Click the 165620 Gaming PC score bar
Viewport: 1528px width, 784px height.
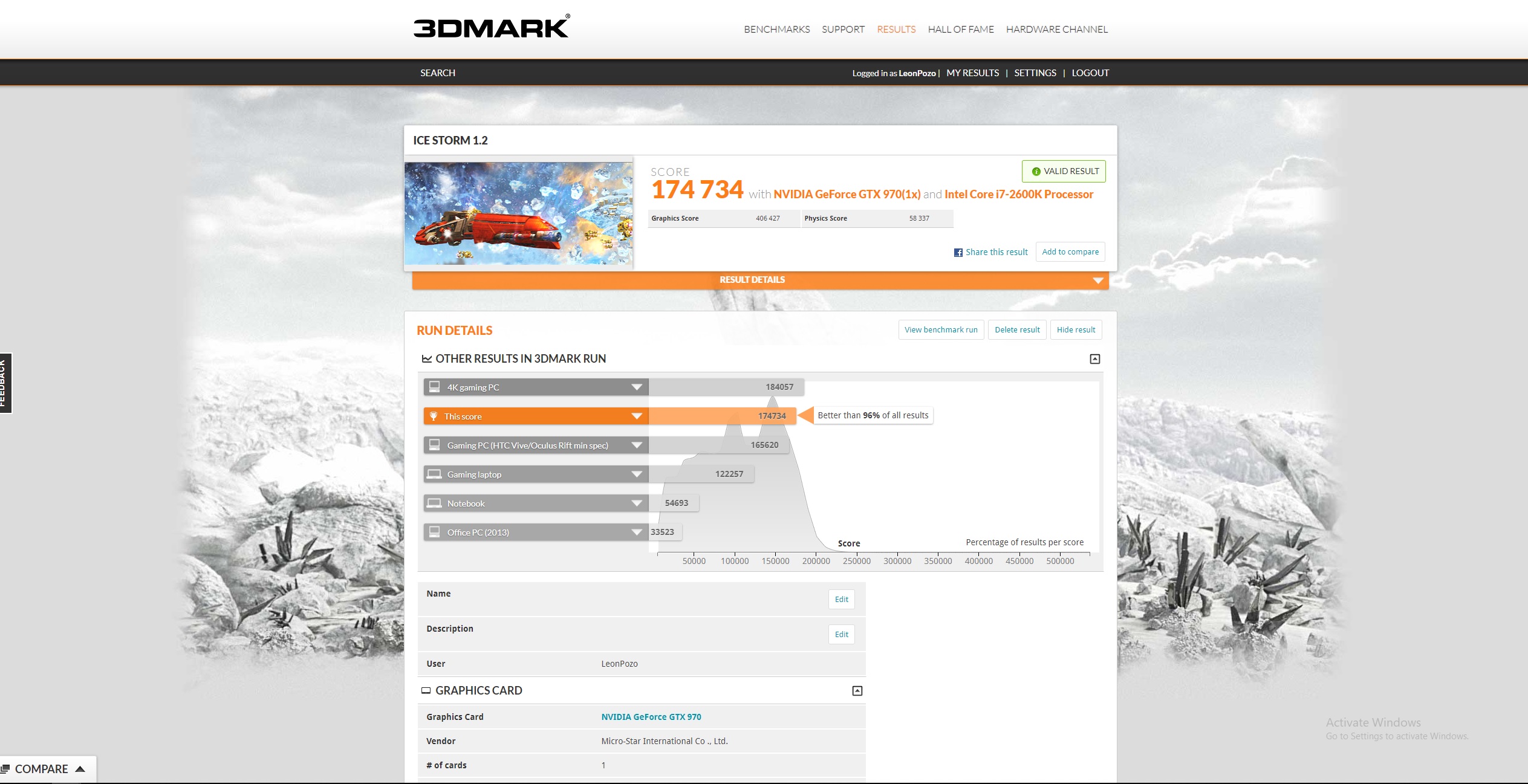coord(718,445)
